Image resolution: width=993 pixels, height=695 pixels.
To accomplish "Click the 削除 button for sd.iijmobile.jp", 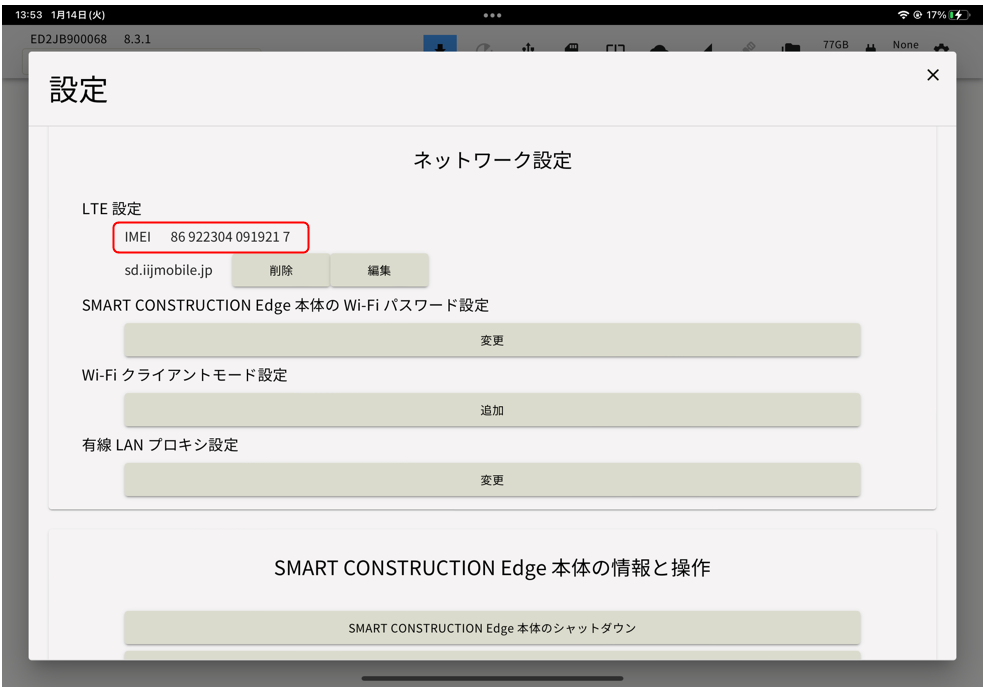I will click(x=281, y=270).
